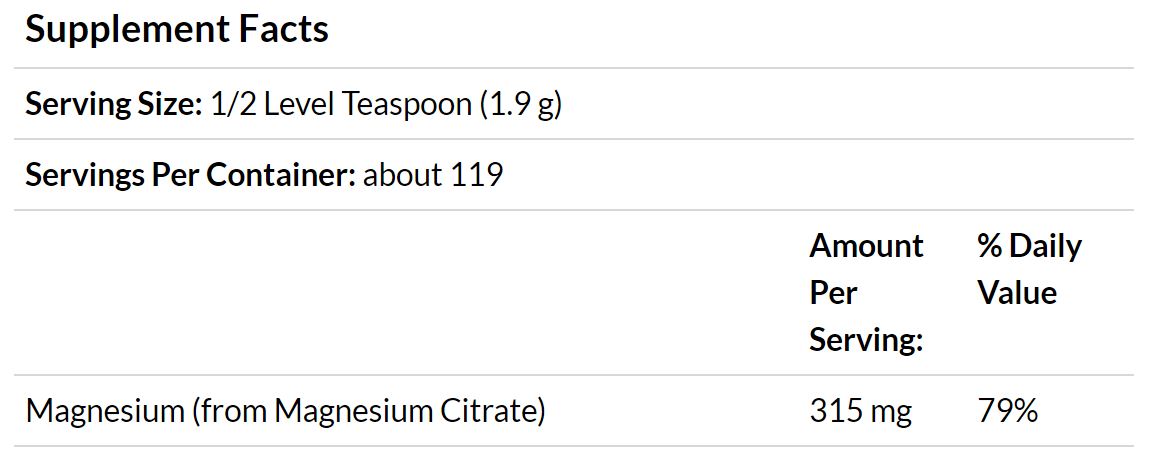Click the "79%" daily value cell

pyautogui.click(x=1008, y=411)
